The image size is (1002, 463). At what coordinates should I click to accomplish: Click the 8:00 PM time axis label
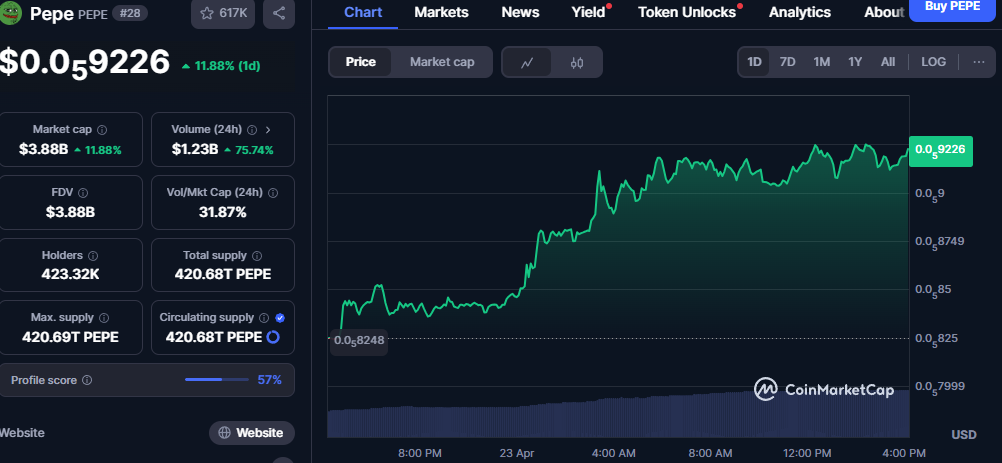click(x=420, y=453)
